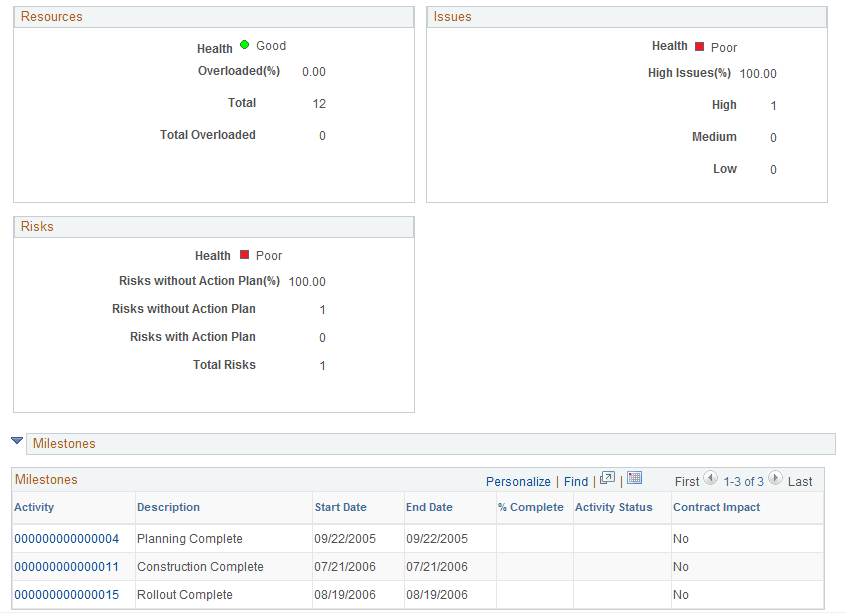Viewport: 846px width, 613px height.
Task: Collapse the Milestones section
Action: [18, 443]
